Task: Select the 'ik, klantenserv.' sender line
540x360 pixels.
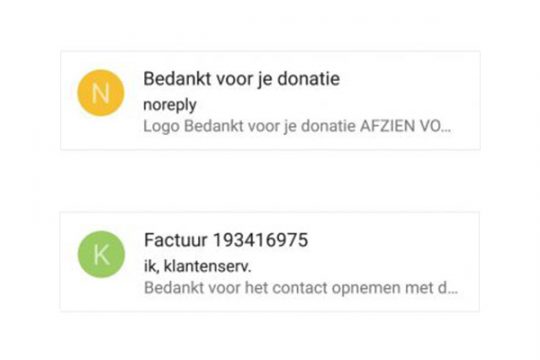Action: click(x=198, y=266)
